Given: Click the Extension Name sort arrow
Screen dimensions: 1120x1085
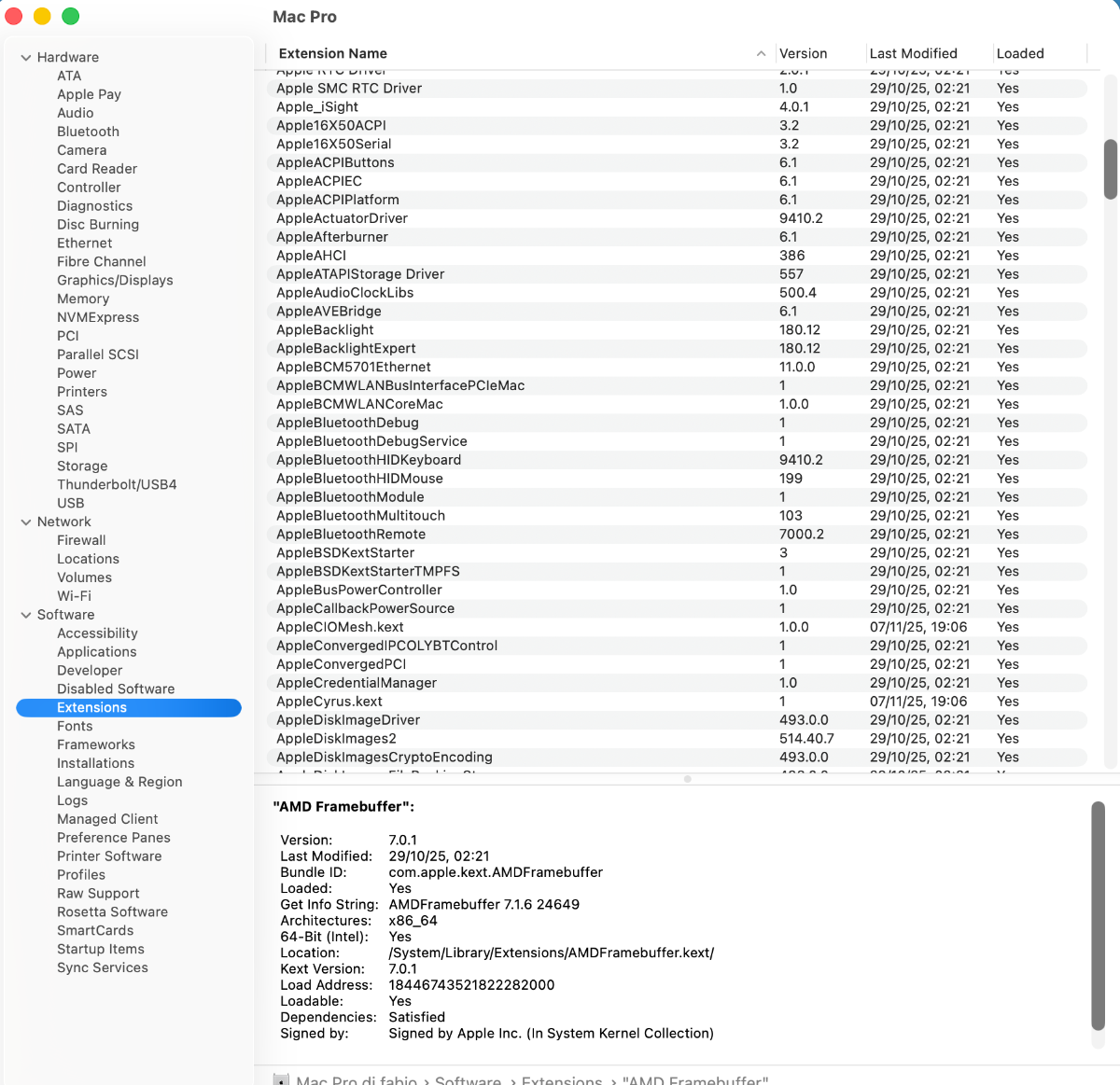Looking at the screenshot, I should pos(762,54).
